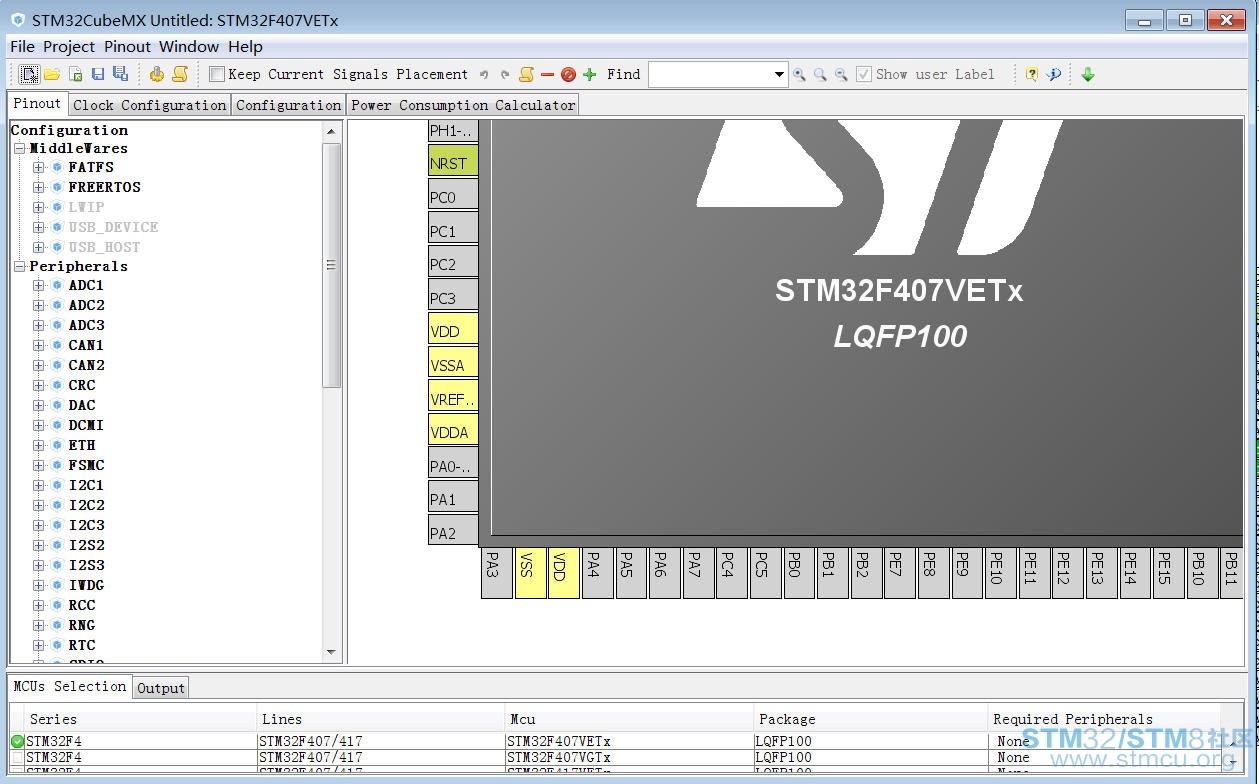Open the Find dropdown arrow

pos(779,74)
